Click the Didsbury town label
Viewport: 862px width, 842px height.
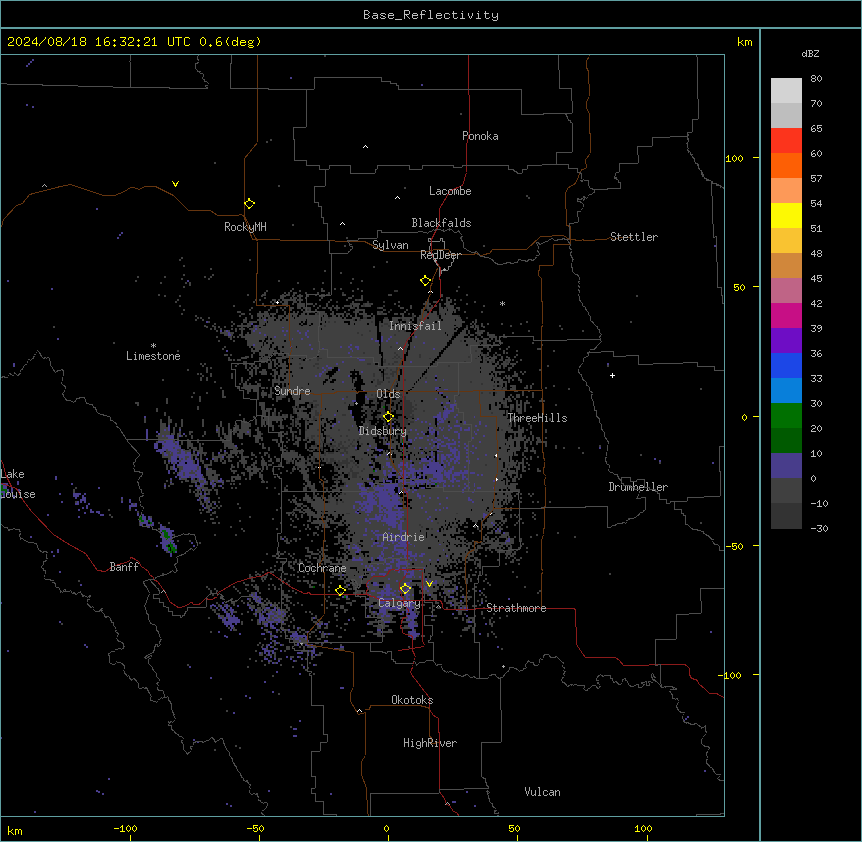[x=382, y=431]
